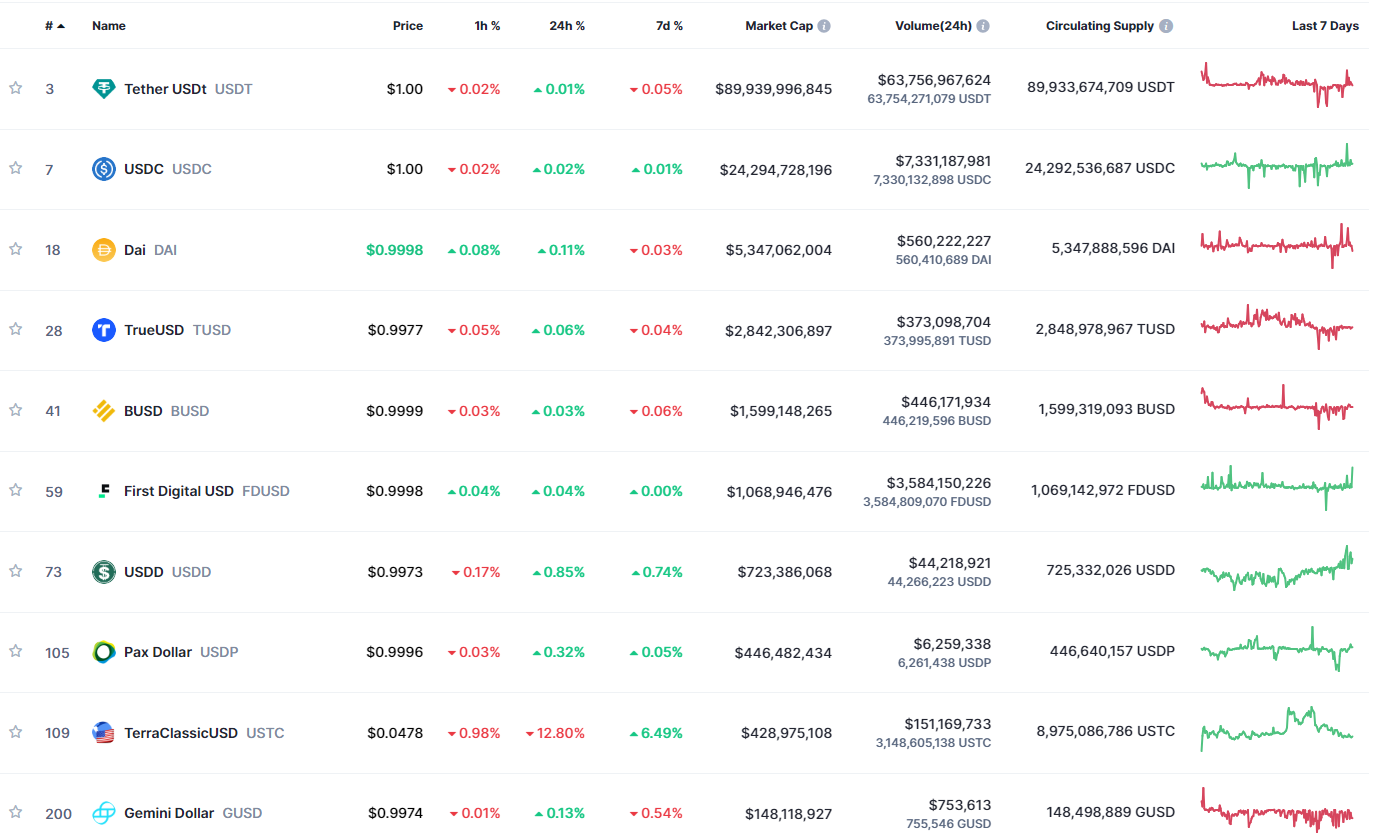Star USDC to add to watchlist
The image size is (1384, 839).
pos(15,168)
